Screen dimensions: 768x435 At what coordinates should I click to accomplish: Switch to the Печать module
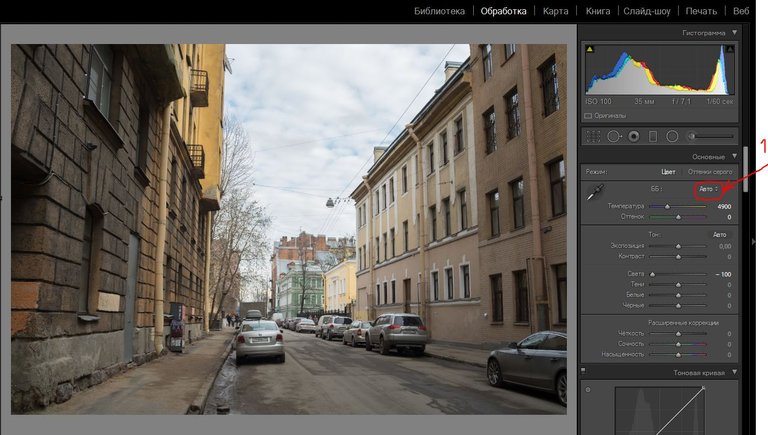(x=701, y=11)
